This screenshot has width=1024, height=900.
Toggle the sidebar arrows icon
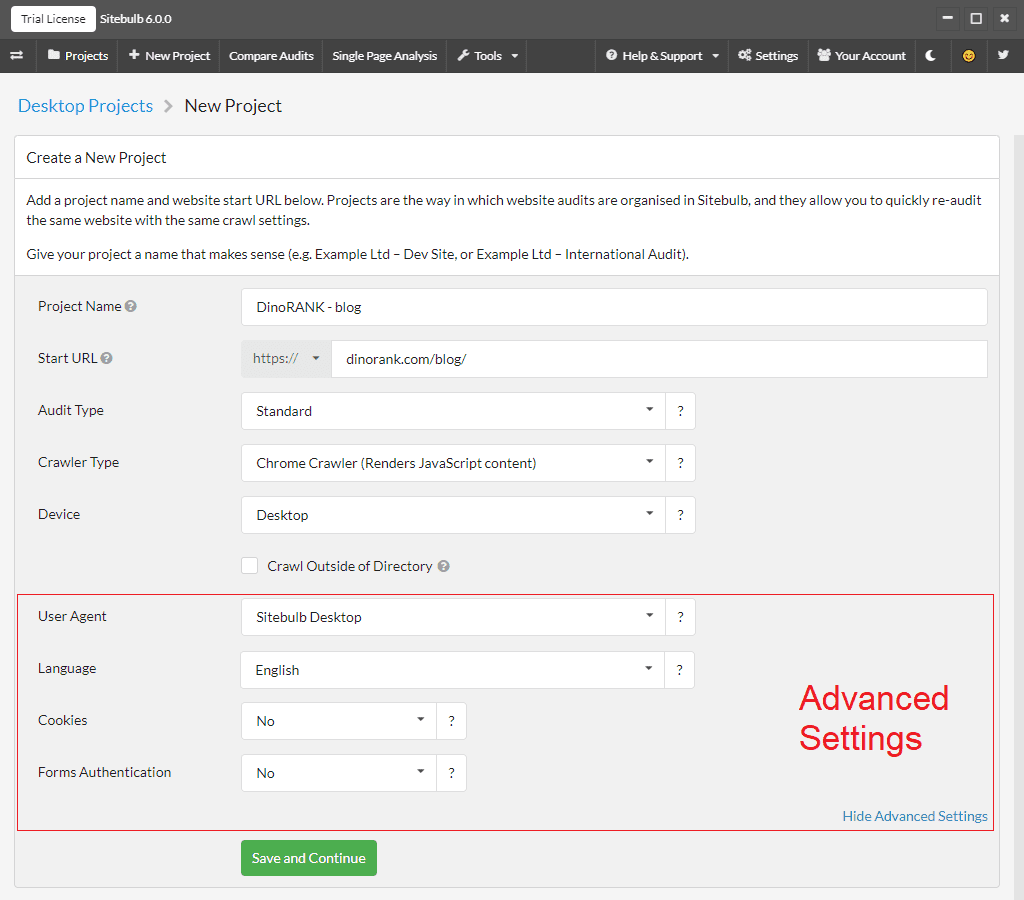coord(17,56)
